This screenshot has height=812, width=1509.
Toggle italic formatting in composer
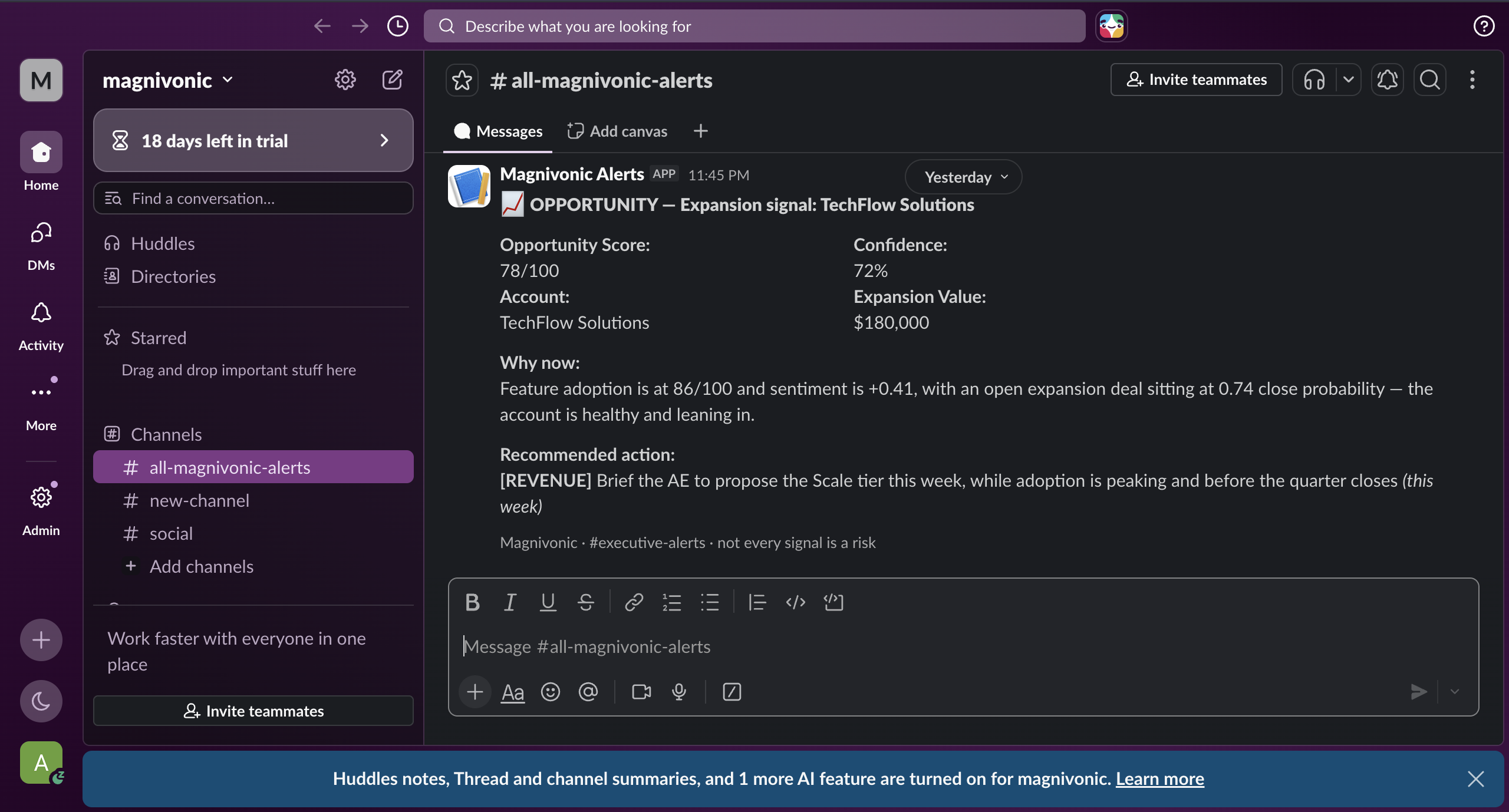coord(510,602)
